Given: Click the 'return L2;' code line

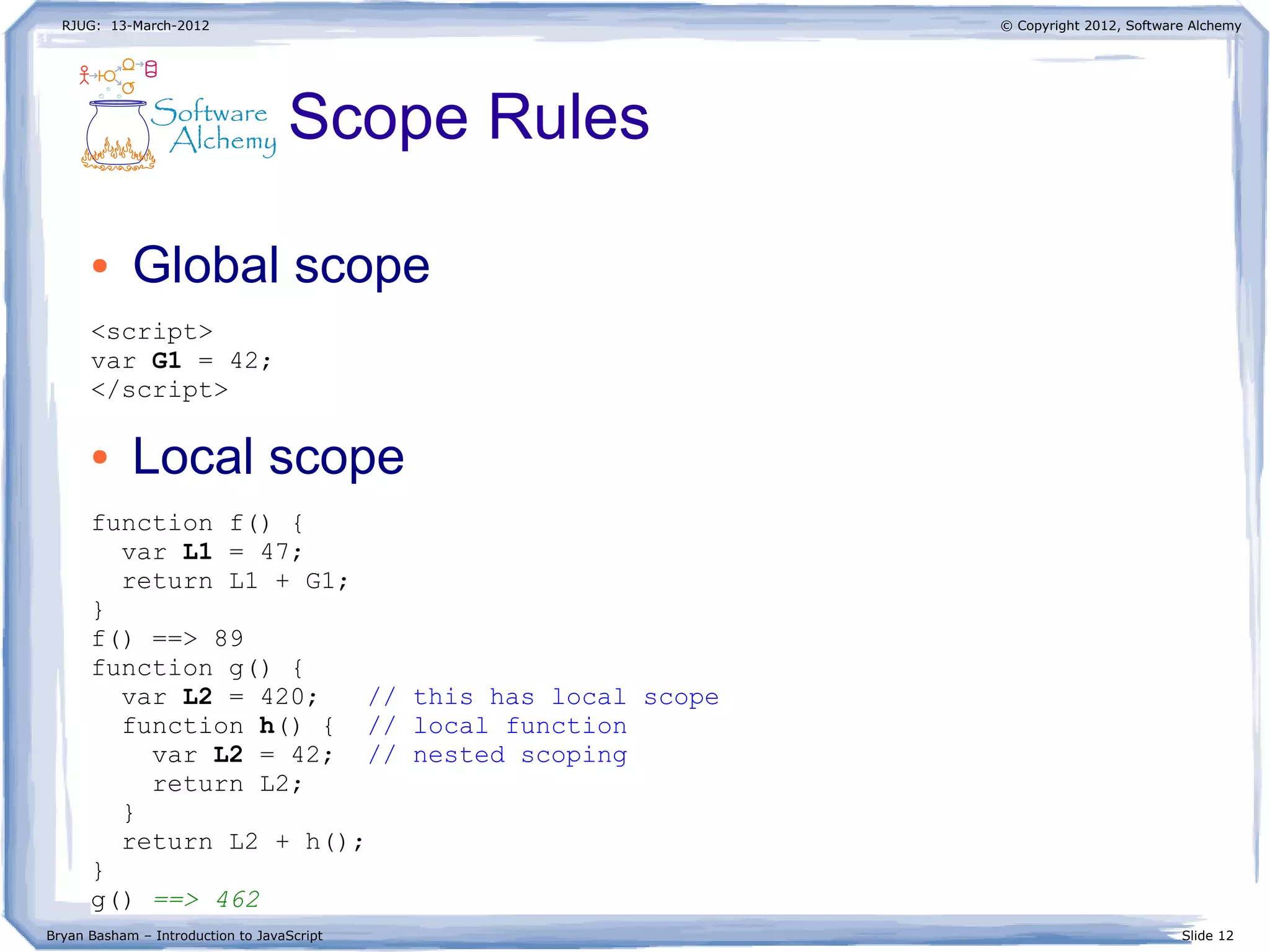Looking at the screenshot, I should pos(228,784).
